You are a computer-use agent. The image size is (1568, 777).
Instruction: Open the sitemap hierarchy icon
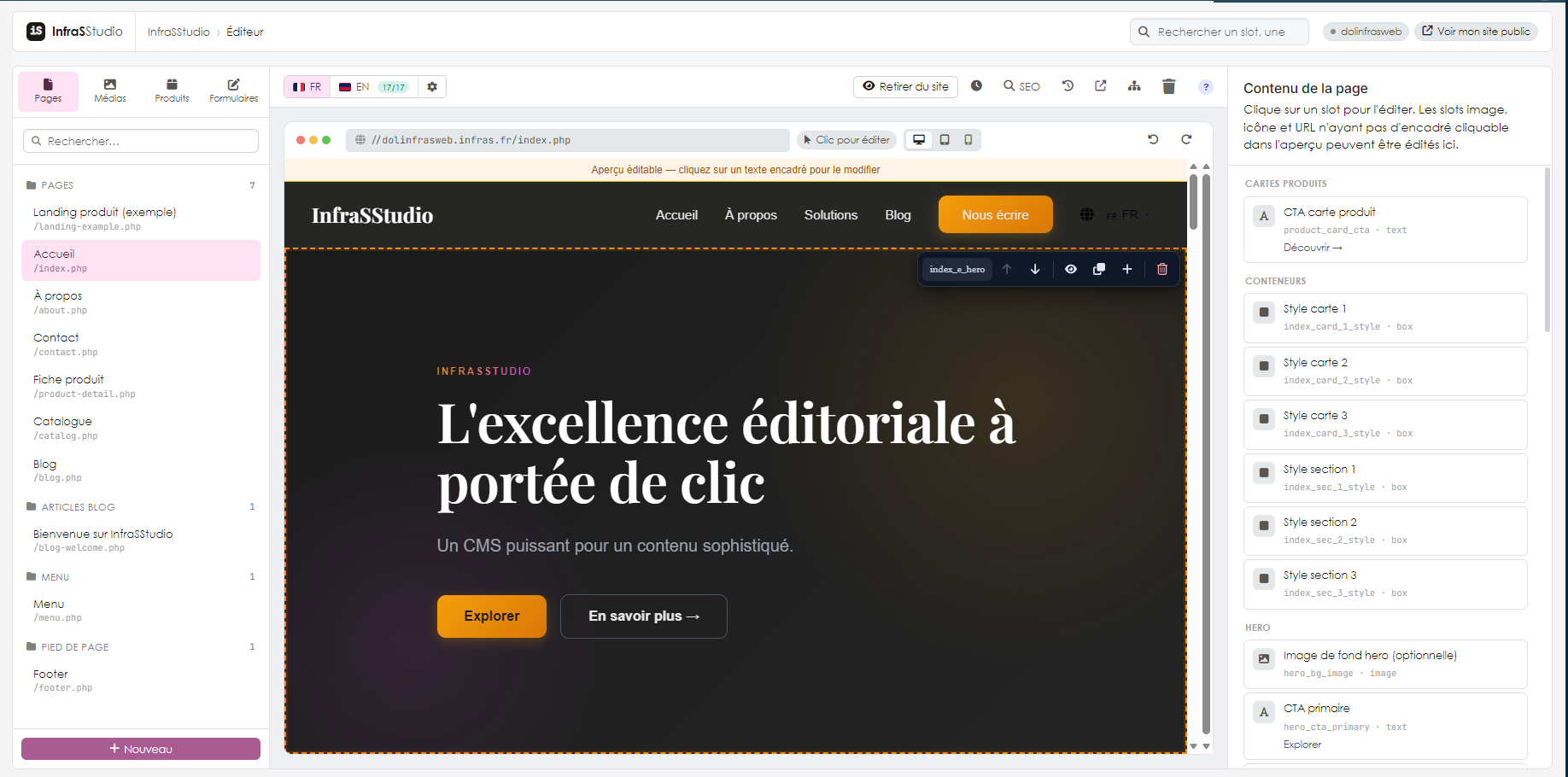pyautogui.click(x=1134, y=86)
